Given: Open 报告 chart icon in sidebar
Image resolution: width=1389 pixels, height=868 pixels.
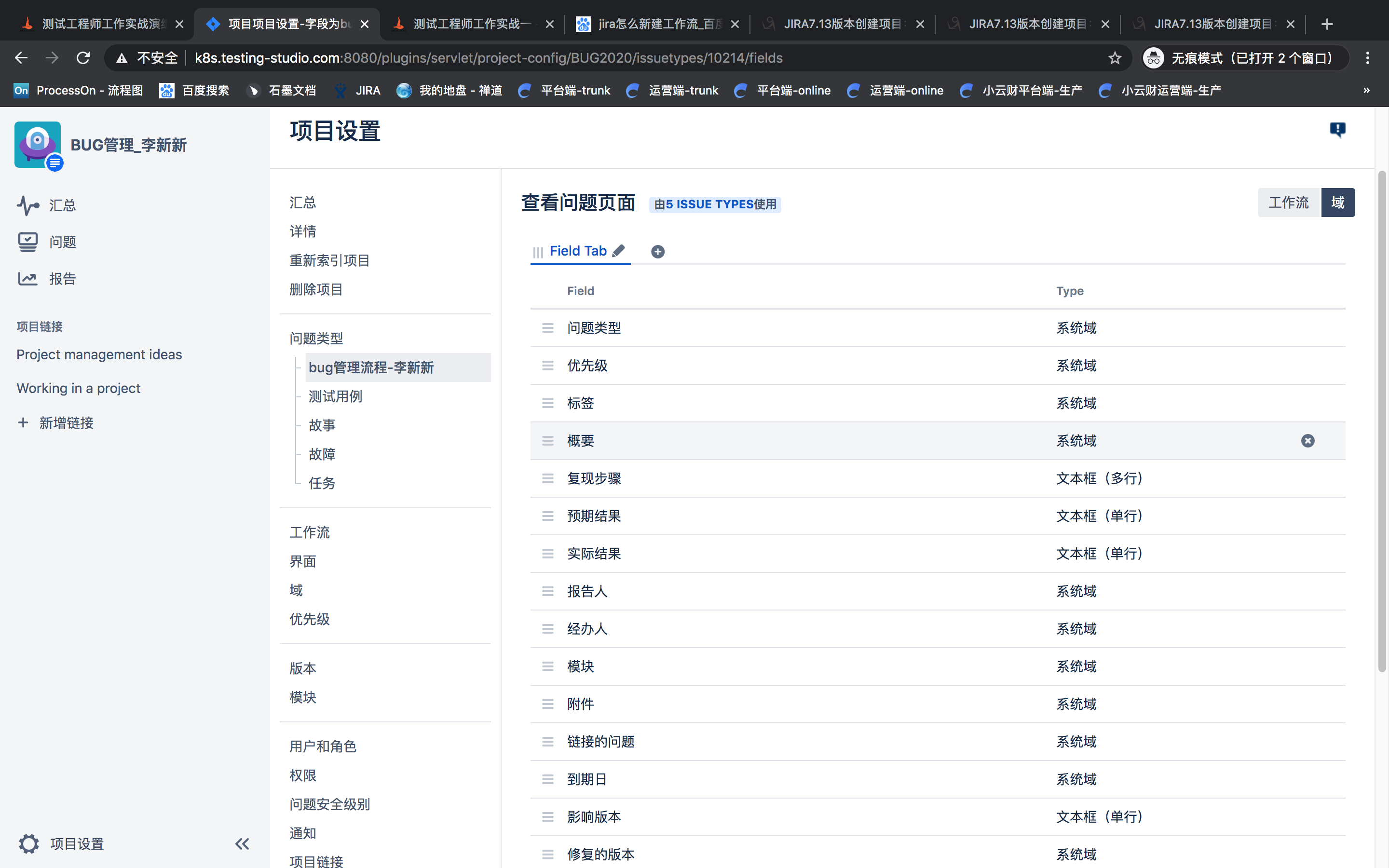Looking at the screenshot, I should (27, 279).
